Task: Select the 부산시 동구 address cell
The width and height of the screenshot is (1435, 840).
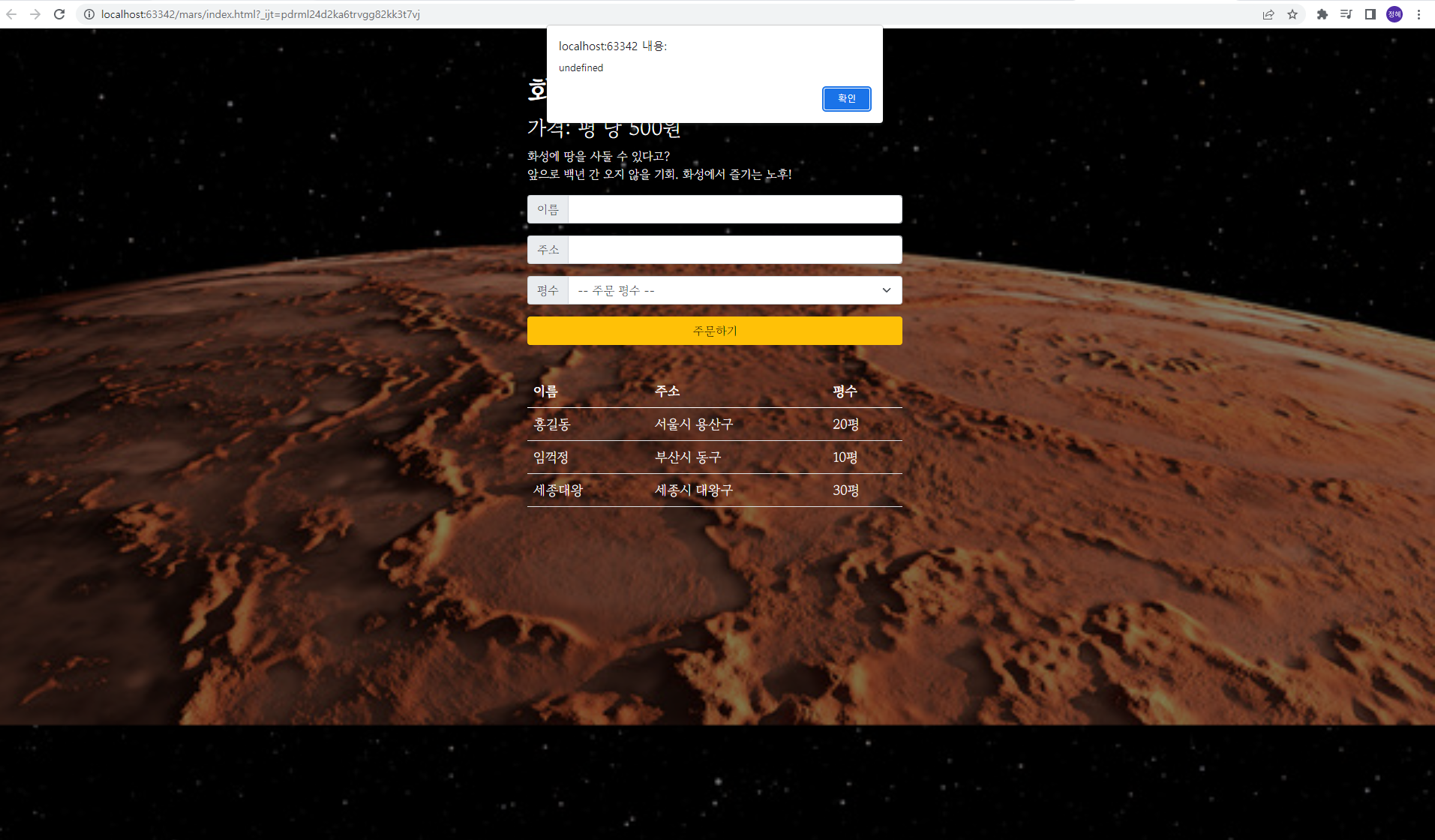Action: (x=688, y=457)
